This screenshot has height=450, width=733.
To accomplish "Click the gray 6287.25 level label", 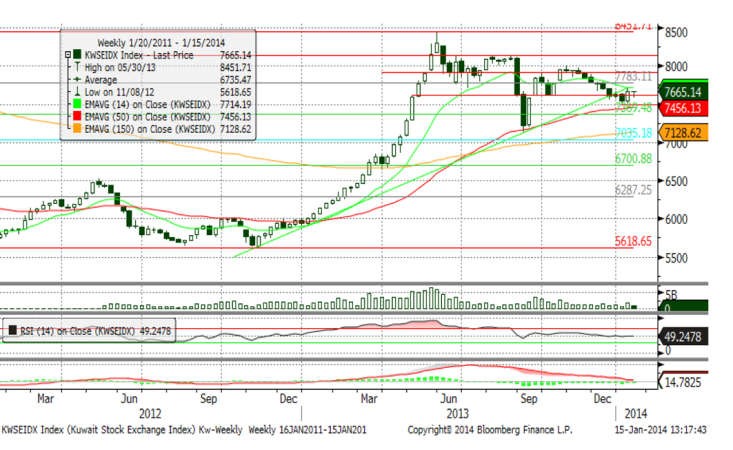I will [x=633, y=190].
